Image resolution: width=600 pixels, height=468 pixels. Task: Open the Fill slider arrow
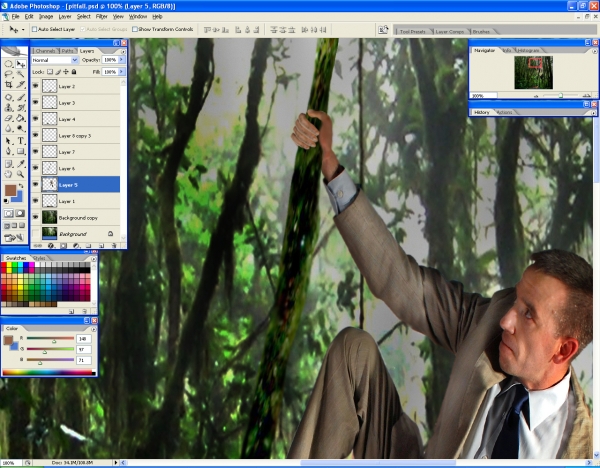click(x=121, y=72)
